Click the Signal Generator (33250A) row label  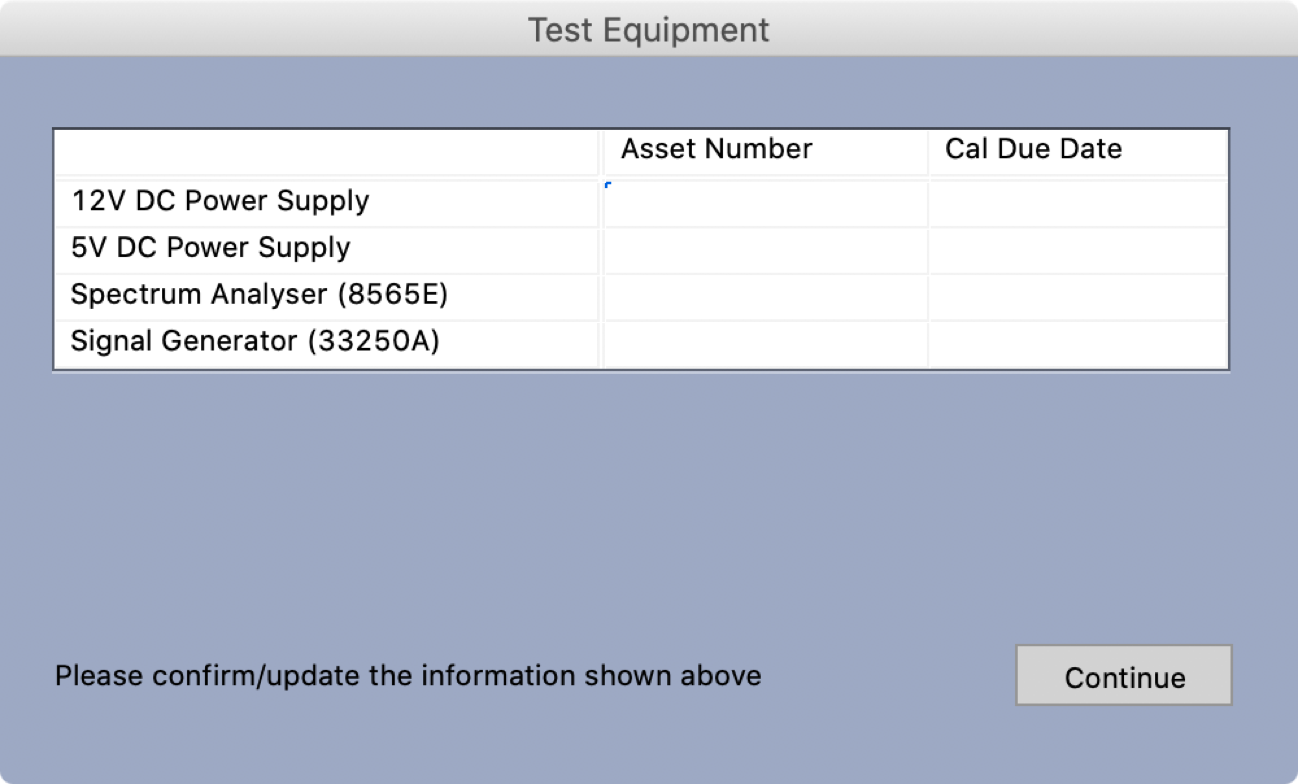click(x=255, y=342)
